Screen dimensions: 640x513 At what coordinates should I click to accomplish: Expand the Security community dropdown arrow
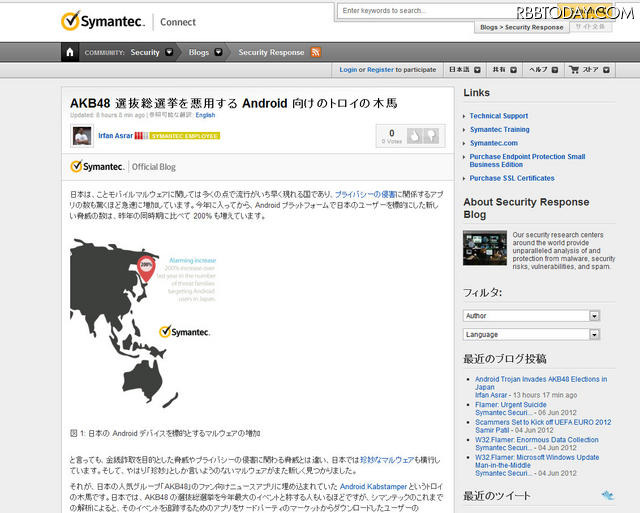pos(169,52)
